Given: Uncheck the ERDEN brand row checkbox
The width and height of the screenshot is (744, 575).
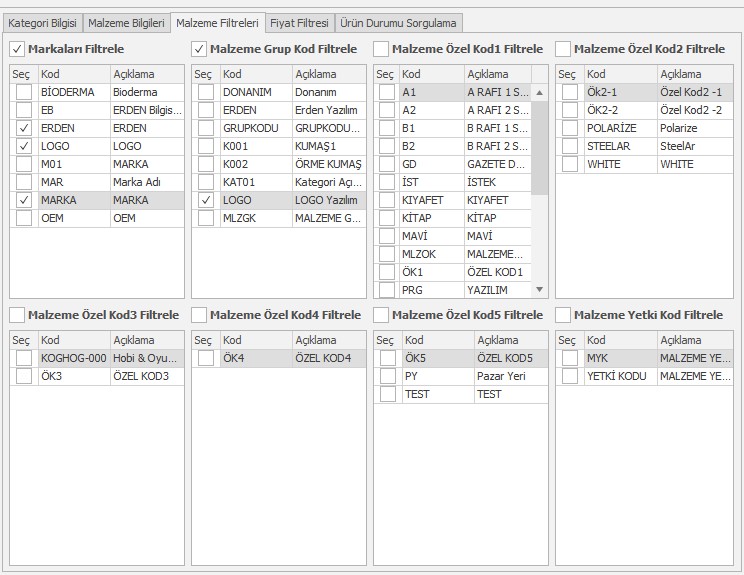Looking at the screenshot, I should click(23, 128).
